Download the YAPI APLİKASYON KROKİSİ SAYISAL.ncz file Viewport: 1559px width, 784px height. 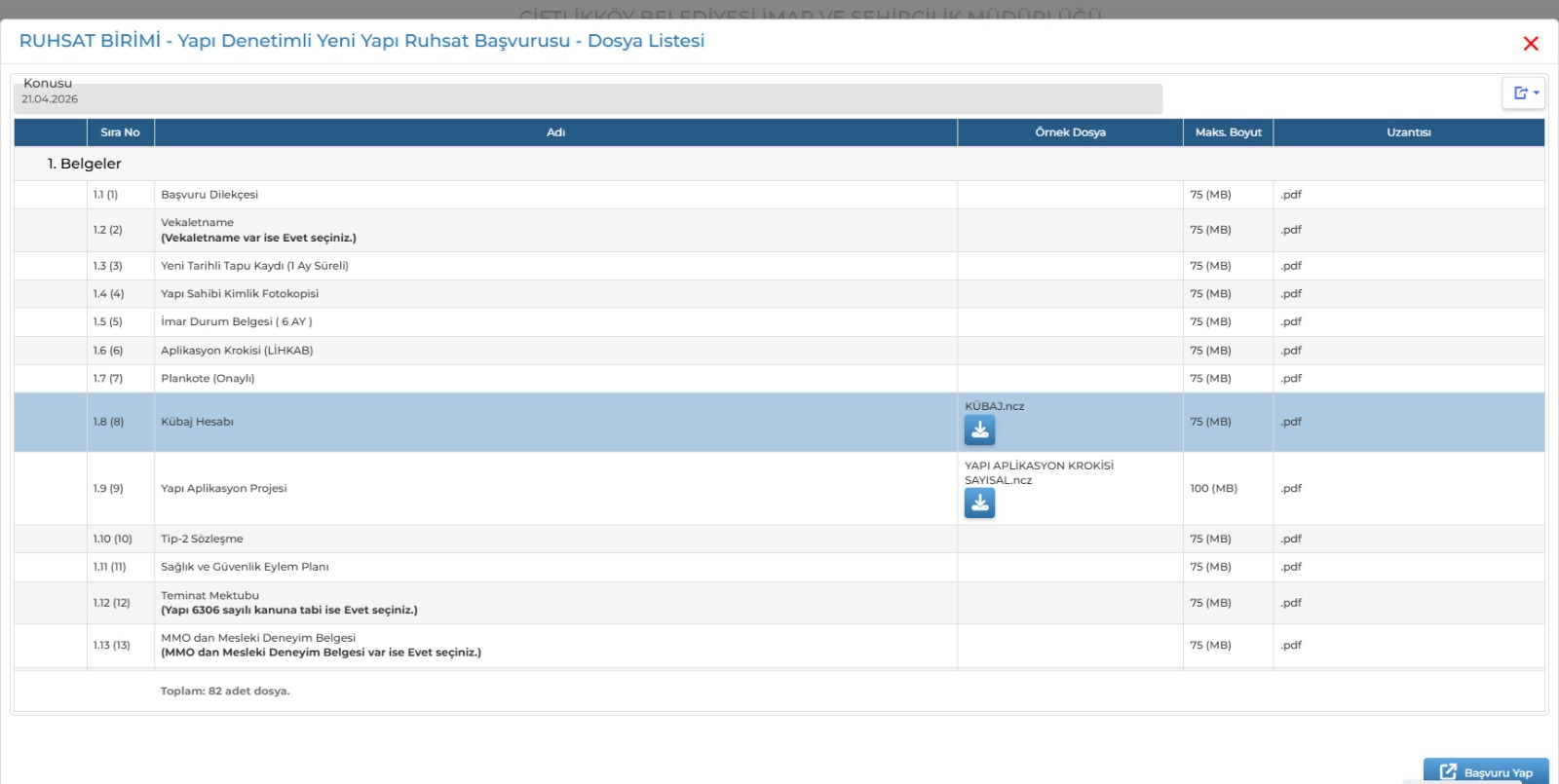pos(979,503)
